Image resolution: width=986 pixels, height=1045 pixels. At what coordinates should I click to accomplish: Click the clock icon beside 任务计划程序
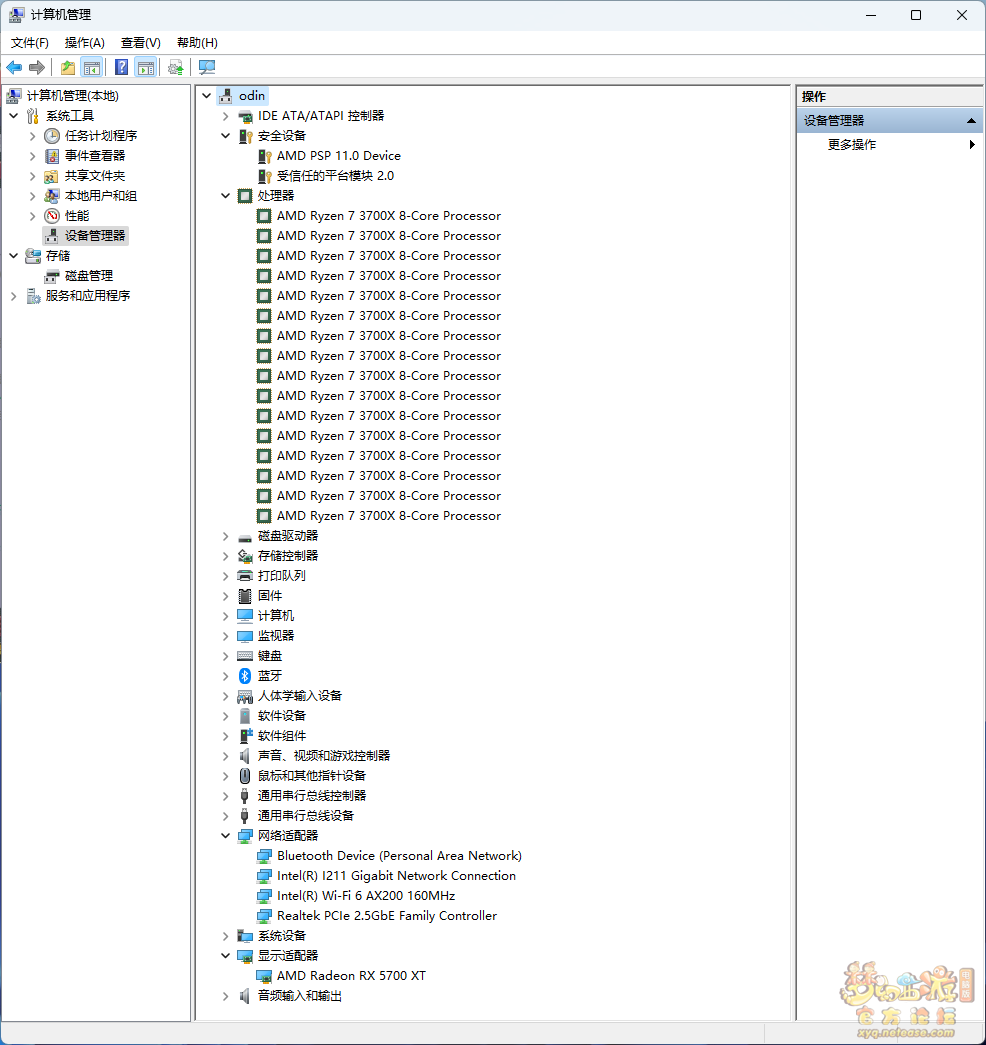[x=52, y=136]
